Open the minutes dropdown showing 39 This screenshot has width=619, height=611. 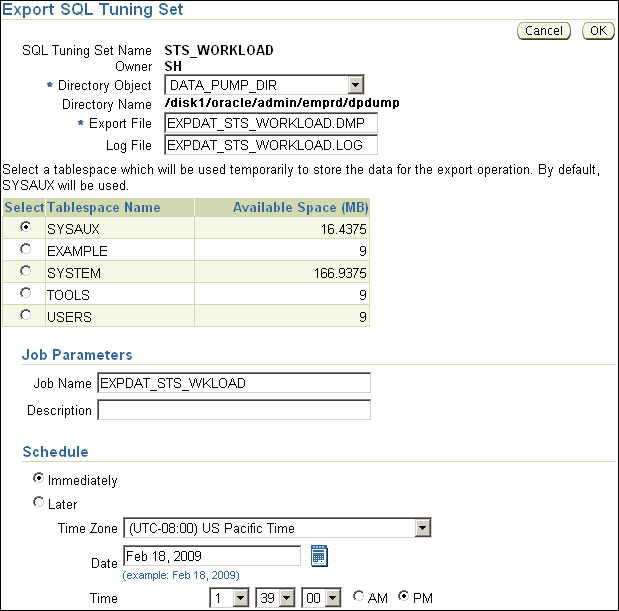276,598
